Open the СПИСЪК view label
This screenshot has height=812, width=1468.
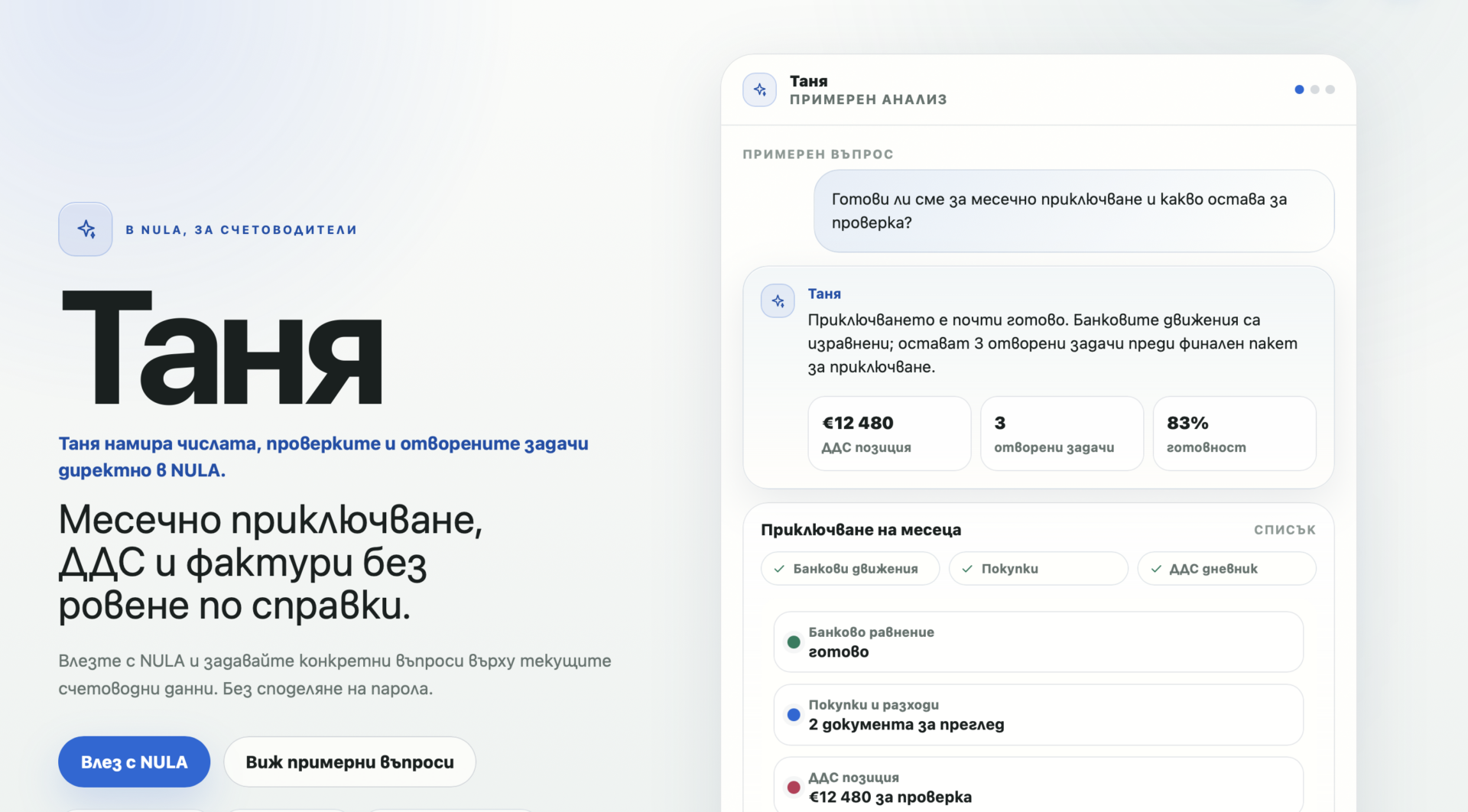(x=1284, y=530)
